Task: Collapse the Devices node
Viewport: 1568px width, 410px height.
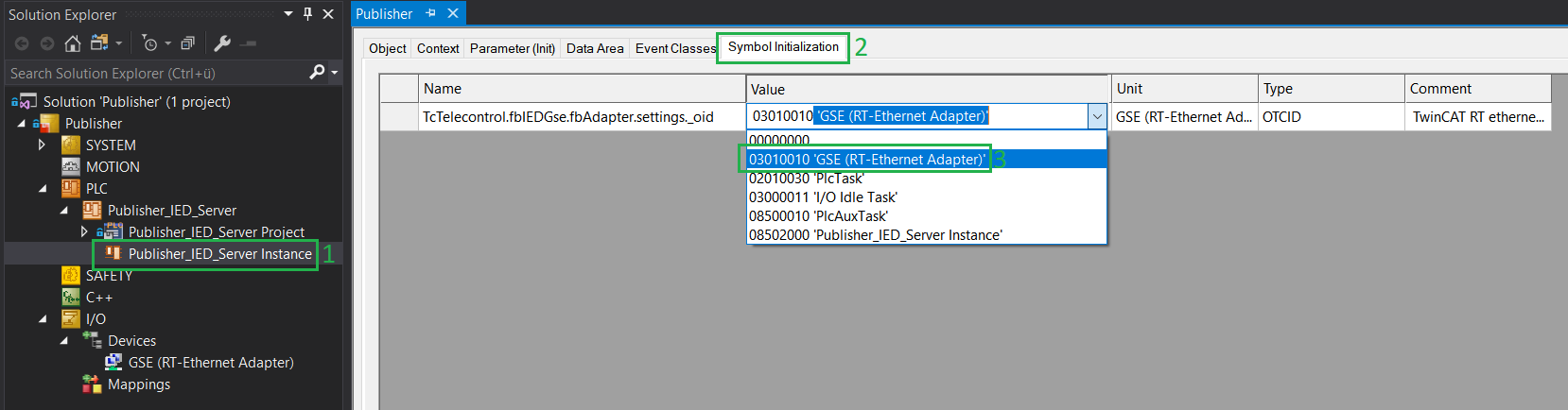Action: point(64,340)
